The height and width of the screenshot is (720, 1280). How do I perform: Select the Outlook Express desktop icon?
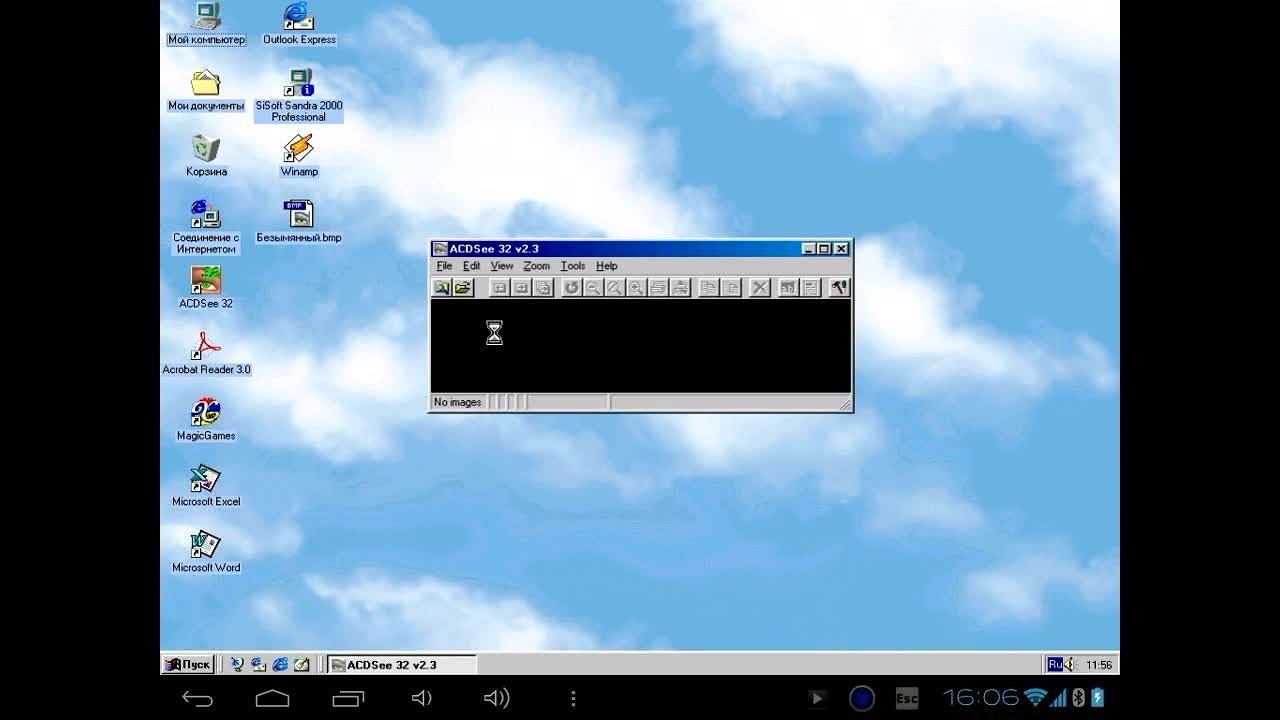tap(299, 24)
